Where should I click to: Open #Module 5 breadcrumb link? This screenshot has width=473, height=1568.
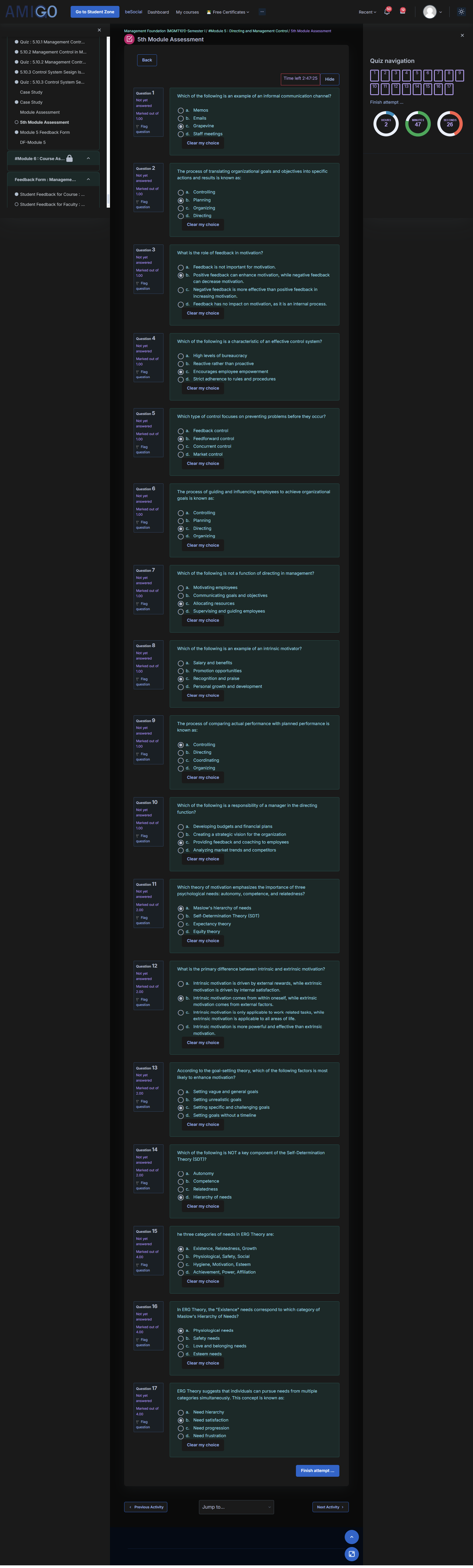pos(247,31)
